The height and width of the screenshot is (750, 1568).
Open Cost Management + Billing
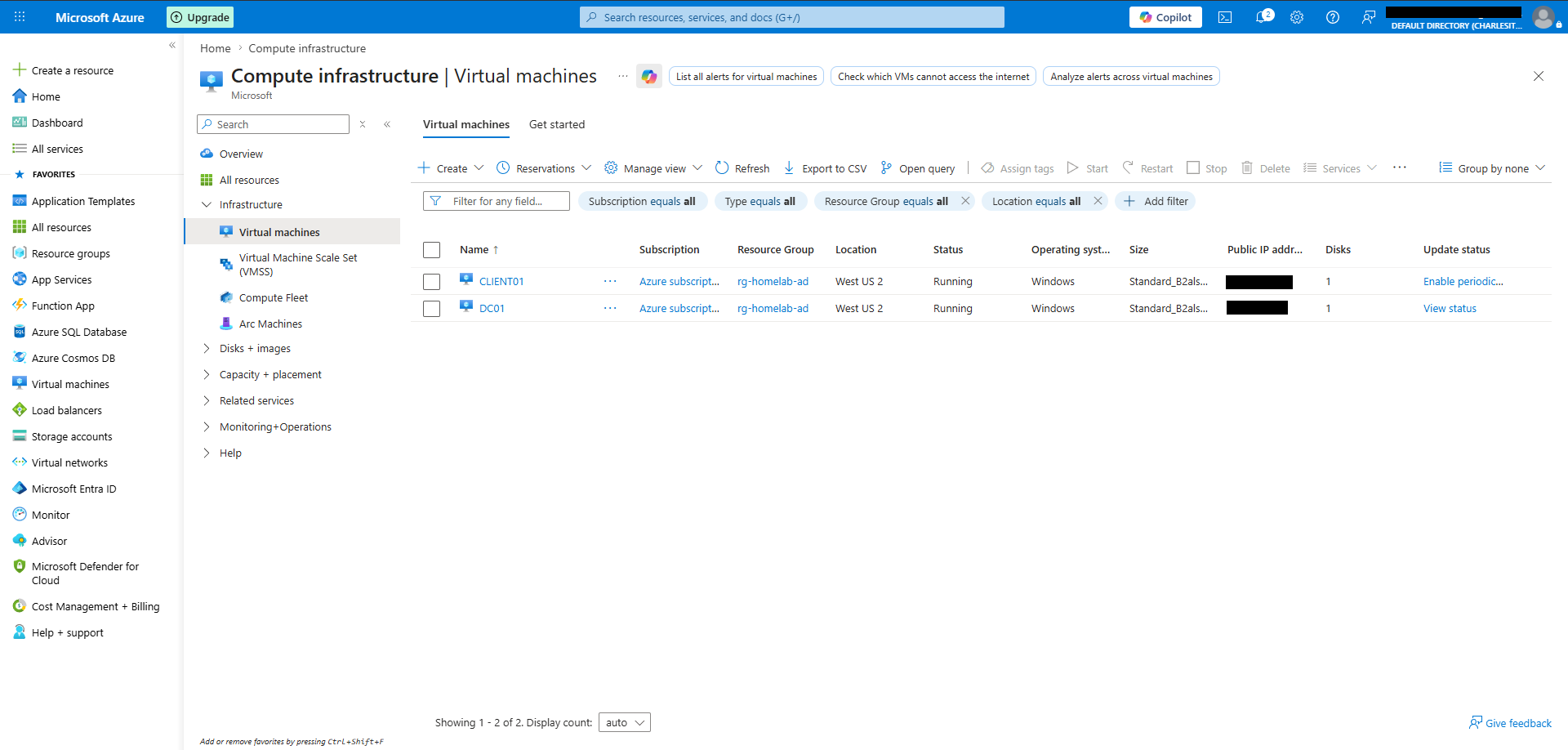click(x=95, y=606)
